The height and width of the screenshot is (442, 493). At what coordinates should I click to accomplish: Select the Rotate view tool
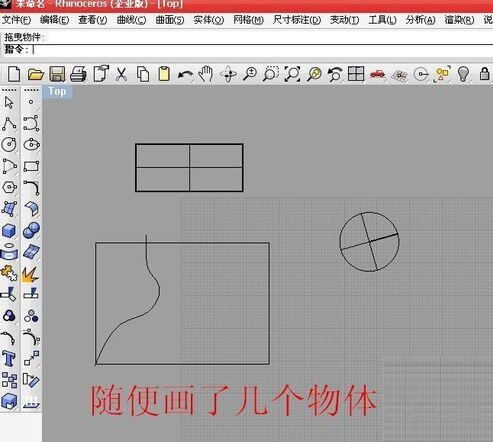(228, 74)
